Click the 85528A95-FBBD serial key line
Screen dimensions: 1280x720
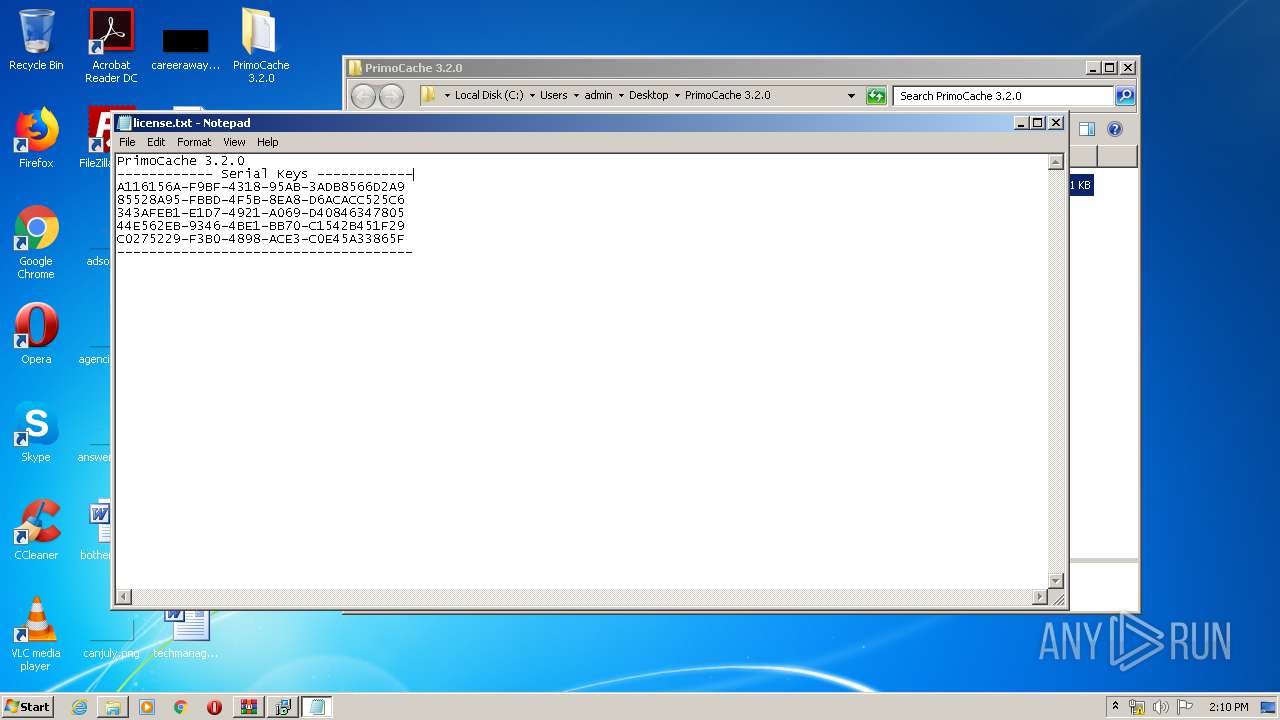pos(261,200)
